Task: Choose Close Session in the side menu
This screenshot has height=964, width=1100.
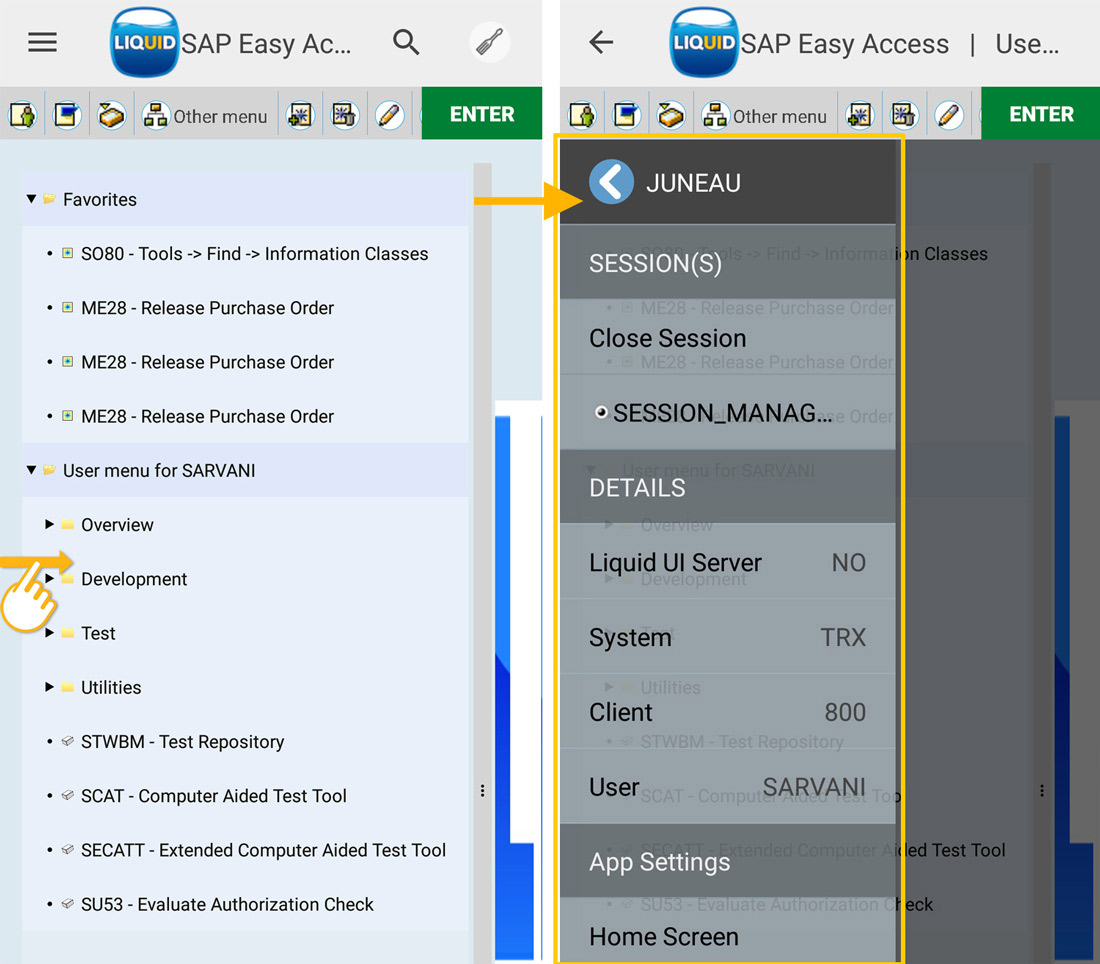Action: [667, 338]
